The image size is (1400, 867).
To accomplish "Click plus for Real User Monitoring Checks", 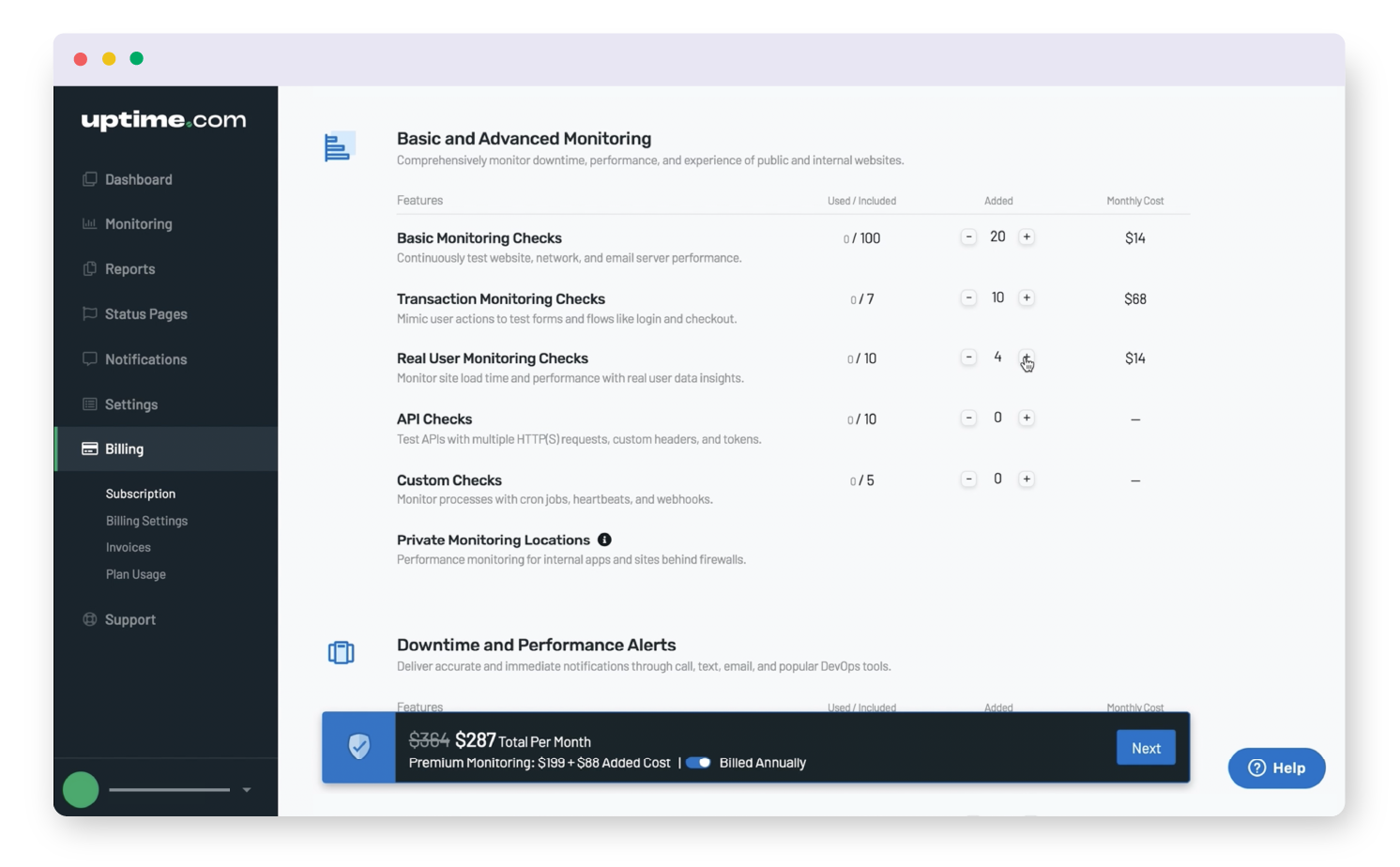I will (x=1027, y=357).
